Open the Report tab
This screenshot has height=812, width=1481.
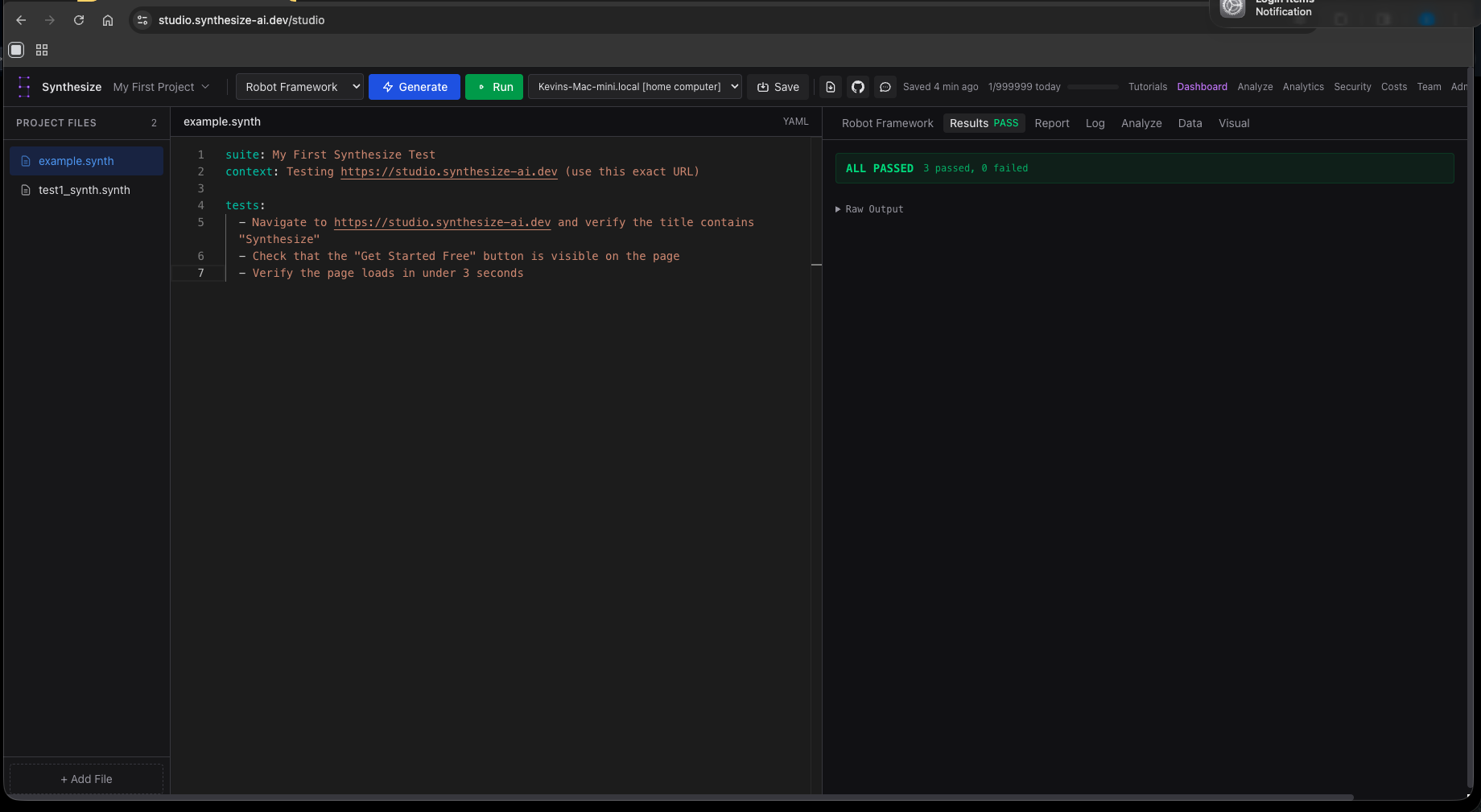1051,122
